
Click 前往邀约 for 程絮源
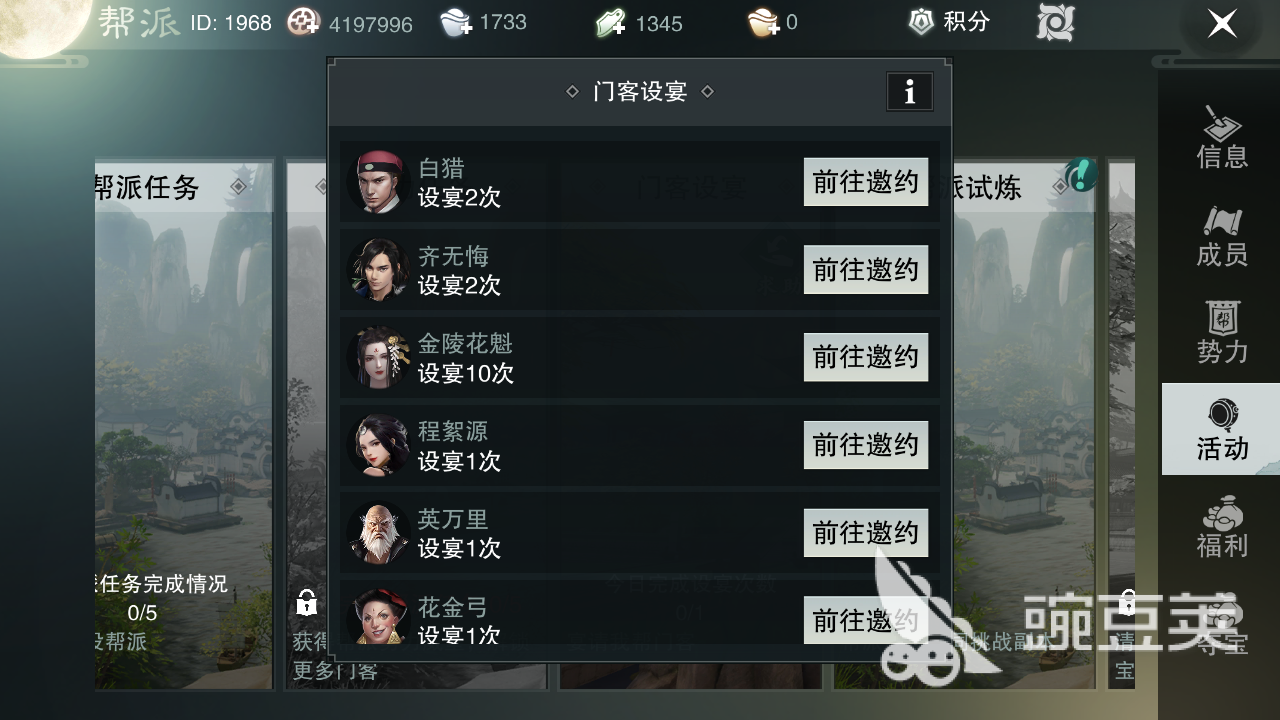pyautogui.click(x=866, y=445)
